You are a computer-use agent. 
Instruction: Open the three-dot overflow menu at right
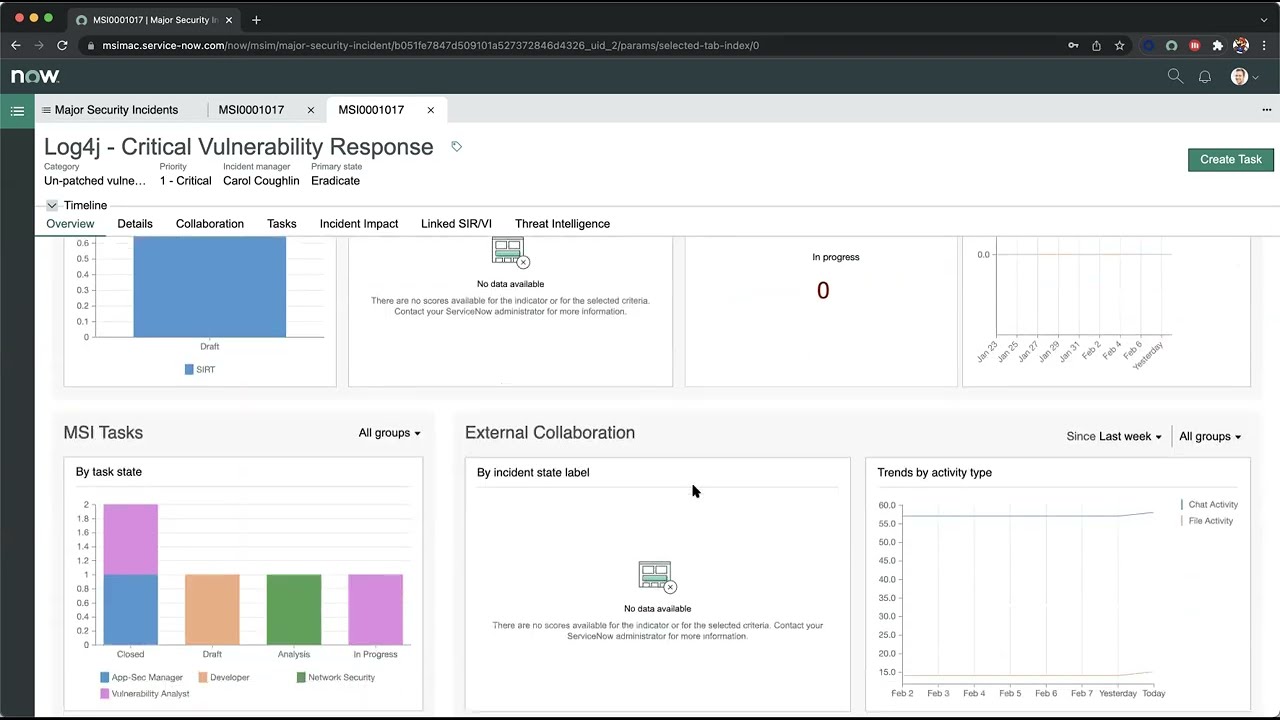[1267, 110]
